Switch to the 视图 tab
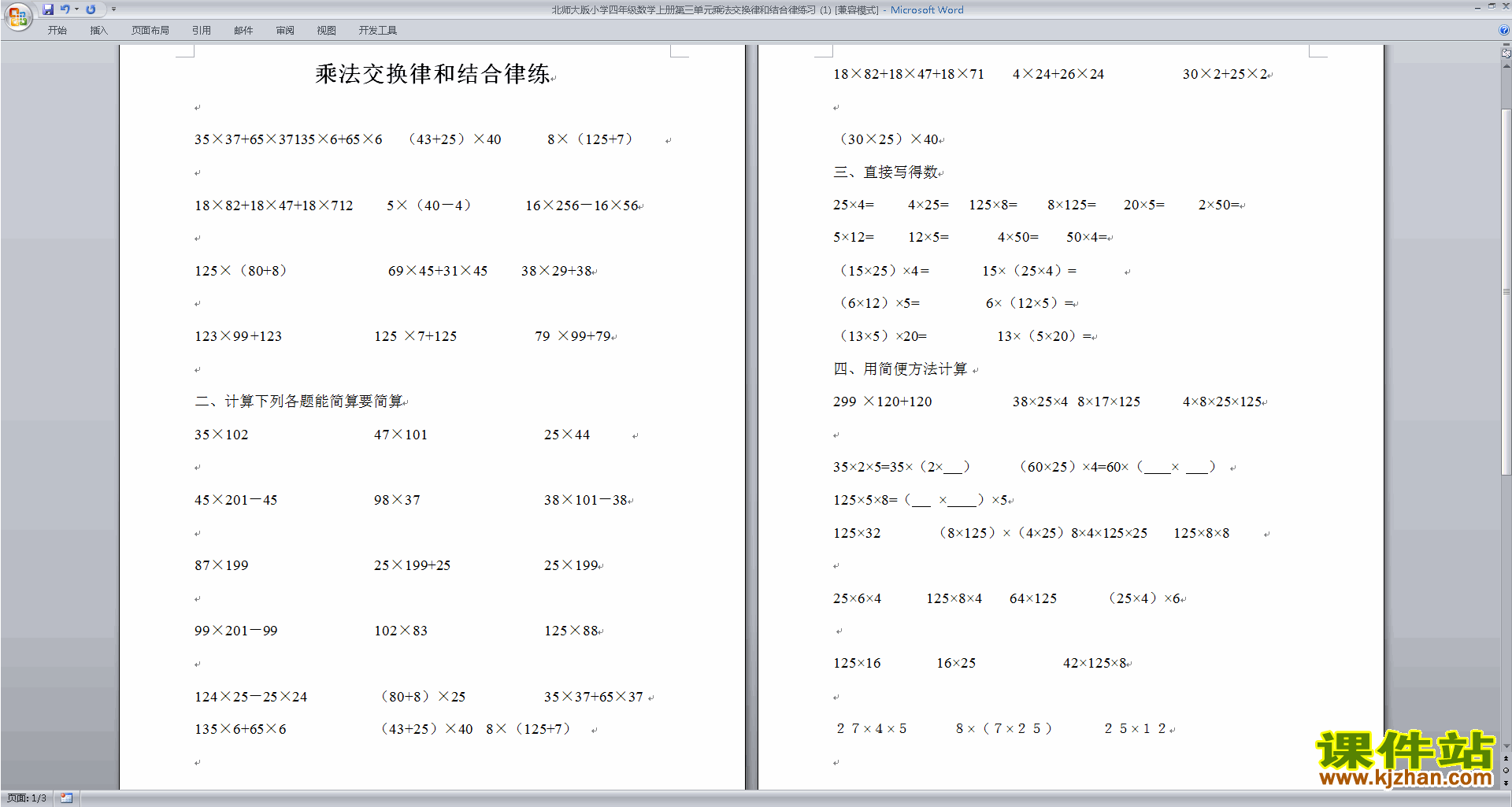This screenshot has height=807, width=1512. (326, 31)
